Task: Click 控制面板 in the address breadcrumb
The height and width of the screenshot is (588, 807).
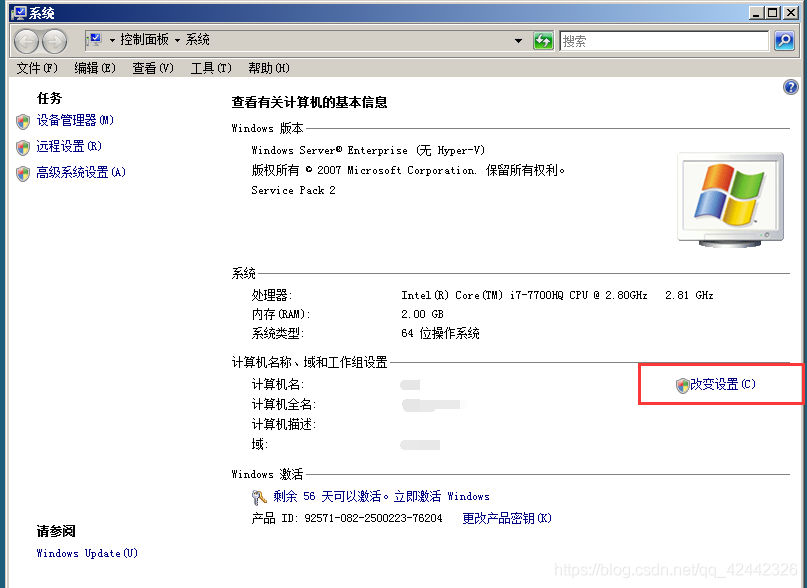Action: (x=145, y=40)
